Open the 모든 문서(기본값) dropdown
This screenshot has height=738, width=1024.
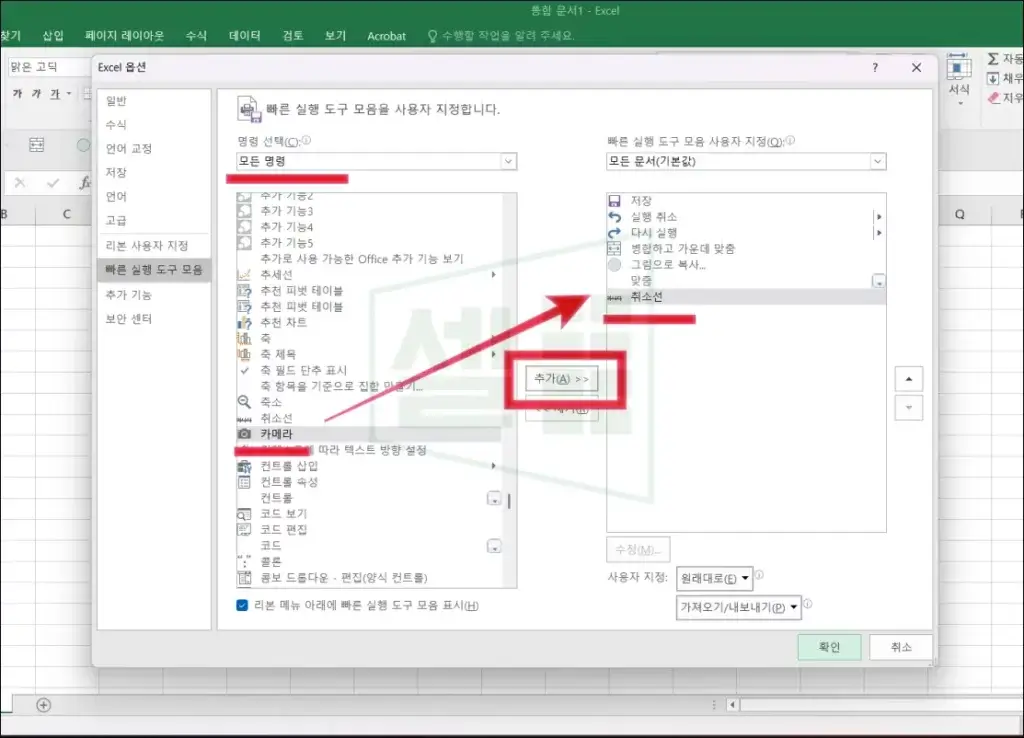[746, 161]
